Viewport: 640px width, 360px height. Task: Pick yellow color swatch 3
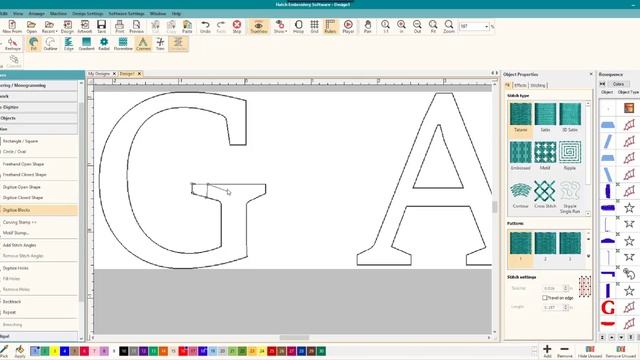(x=55, y=351)
